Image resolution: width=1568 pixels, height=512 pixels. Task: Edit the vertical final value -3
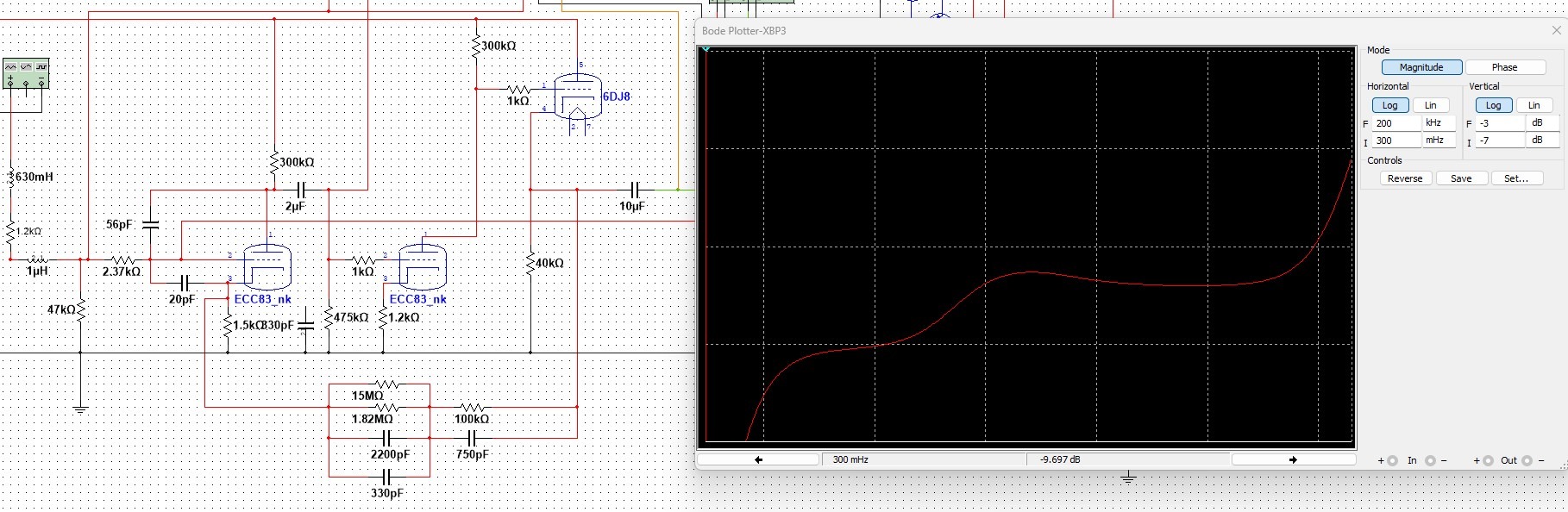tap(1500, 123)
